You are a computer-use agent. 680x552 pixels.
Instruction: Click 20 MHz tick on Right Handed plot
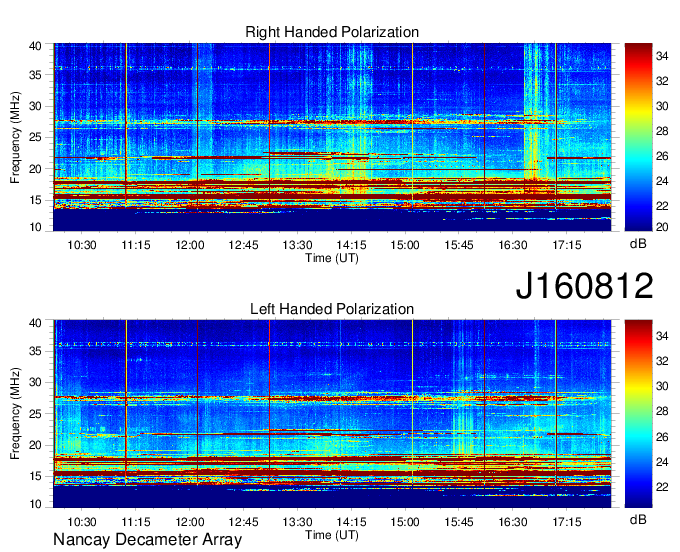point(35,169)
